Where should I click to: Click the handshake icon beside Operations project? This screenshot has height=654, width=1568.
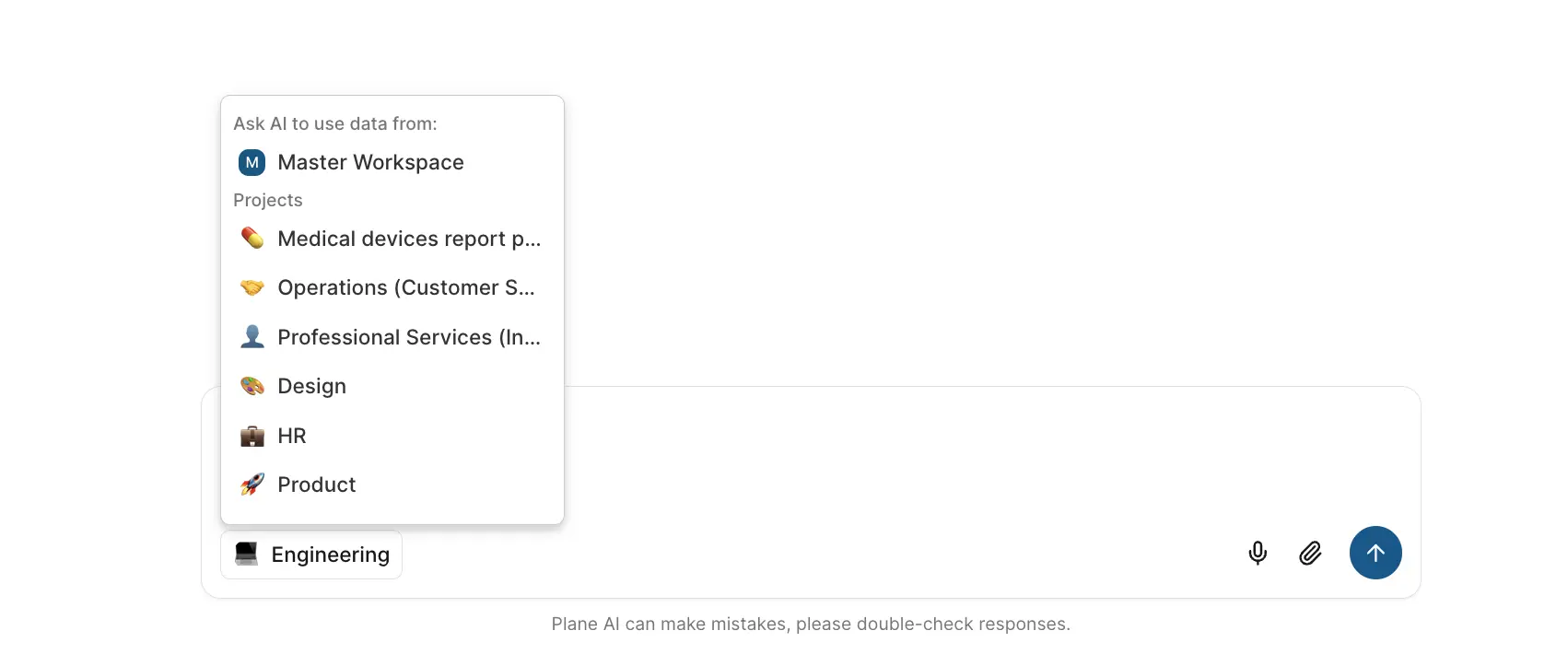tap(252, 287)
